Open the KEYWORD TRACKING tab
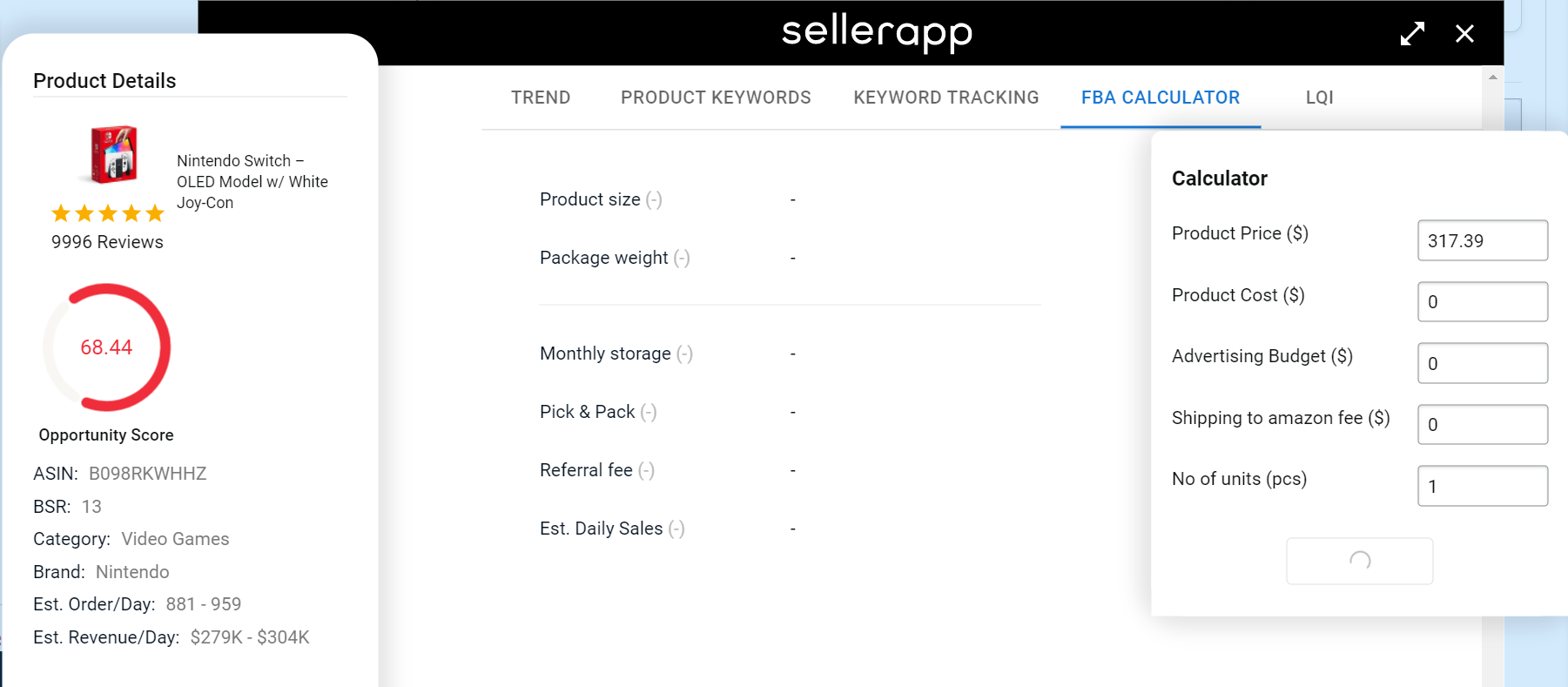Viewport: 1568px width, 687px height. (x=946, y=98)
